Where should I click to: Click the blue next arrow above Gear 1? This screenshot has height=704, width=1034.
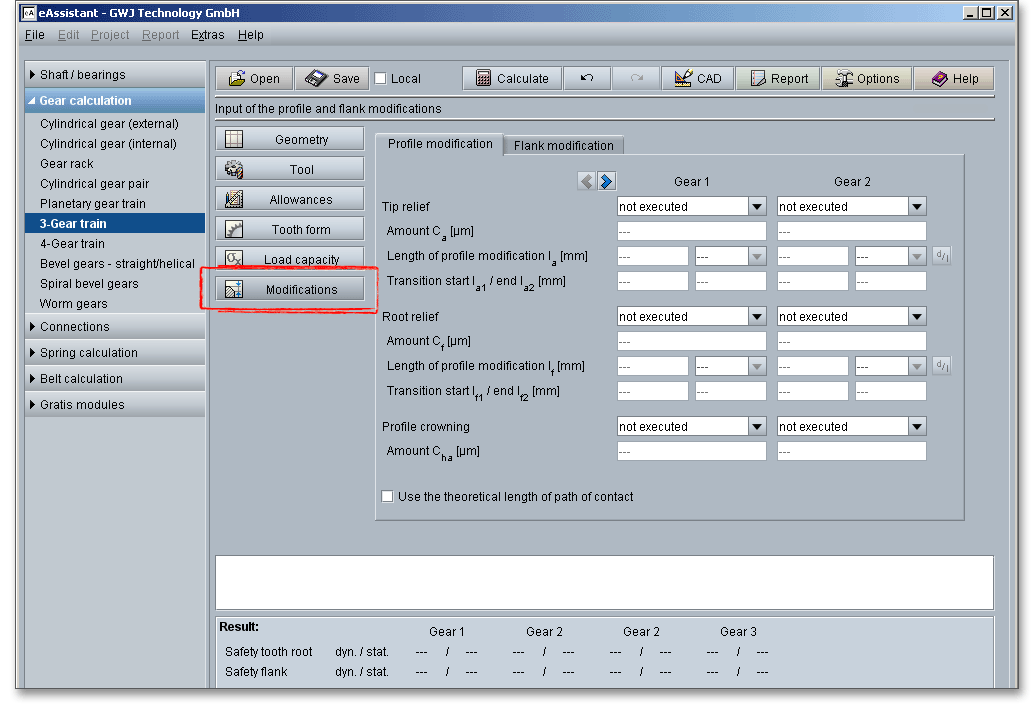pos(606,181)
